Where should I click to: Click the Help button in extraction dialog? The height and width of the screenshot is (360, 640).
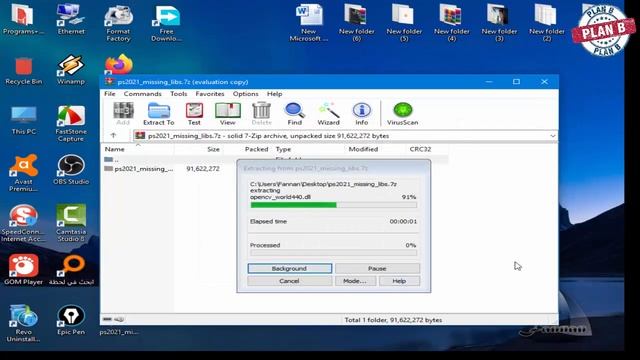[x=399, y=281]
